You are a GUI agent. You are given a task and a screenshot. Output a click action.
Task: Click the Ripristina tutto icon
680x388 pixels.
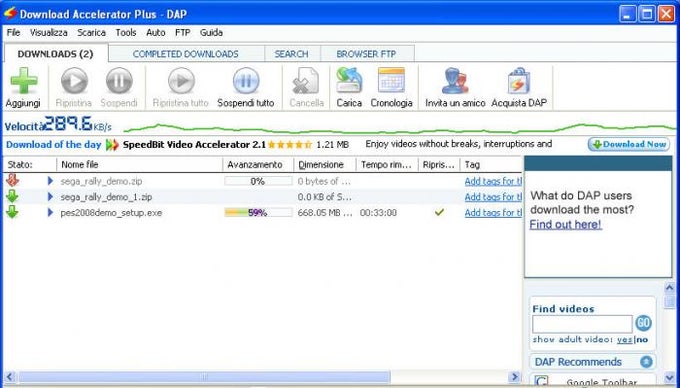[181, 81]
